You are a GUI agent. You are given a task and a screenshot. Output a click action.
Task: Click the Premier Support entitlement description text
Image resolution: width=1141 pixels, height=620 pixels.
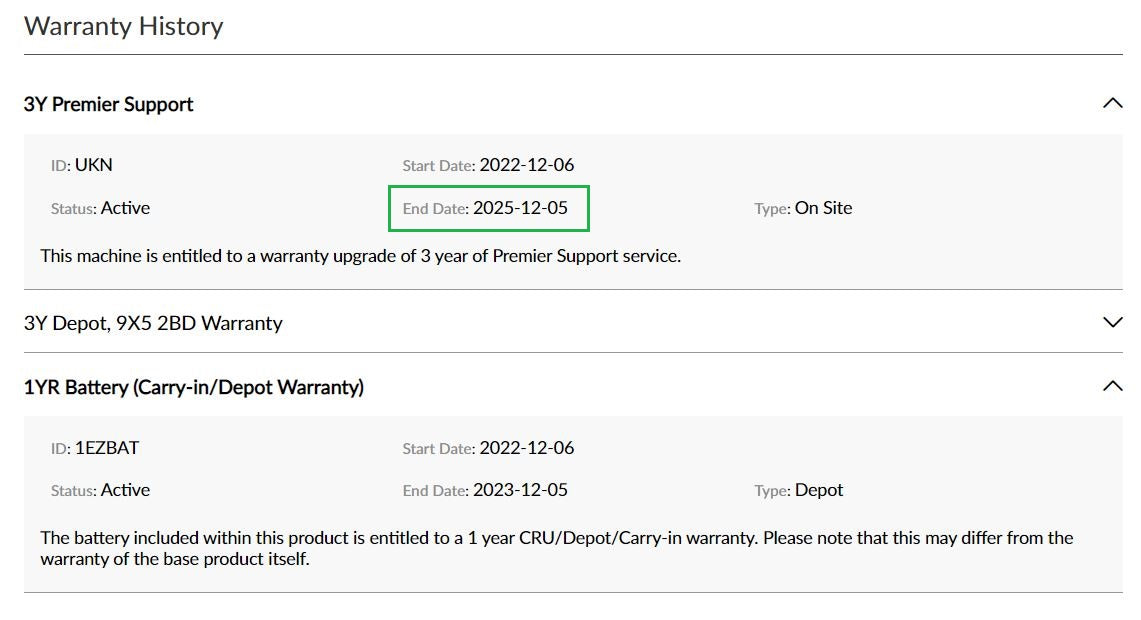[x=360, y=256]
